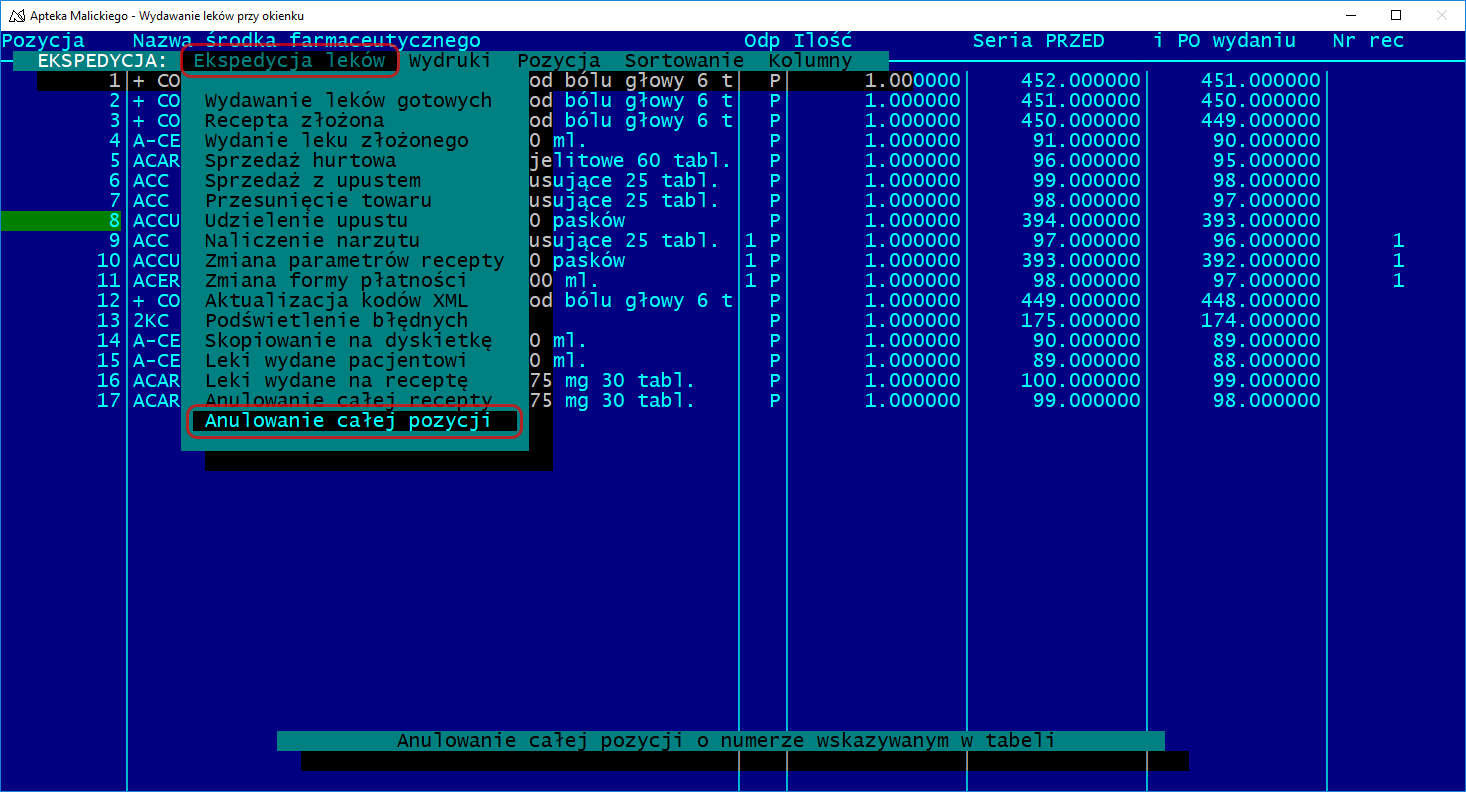The image size is (1466, 792).
Task: Open the Pozycja menu
Action: pyautogui.click(x=558, y=61)
